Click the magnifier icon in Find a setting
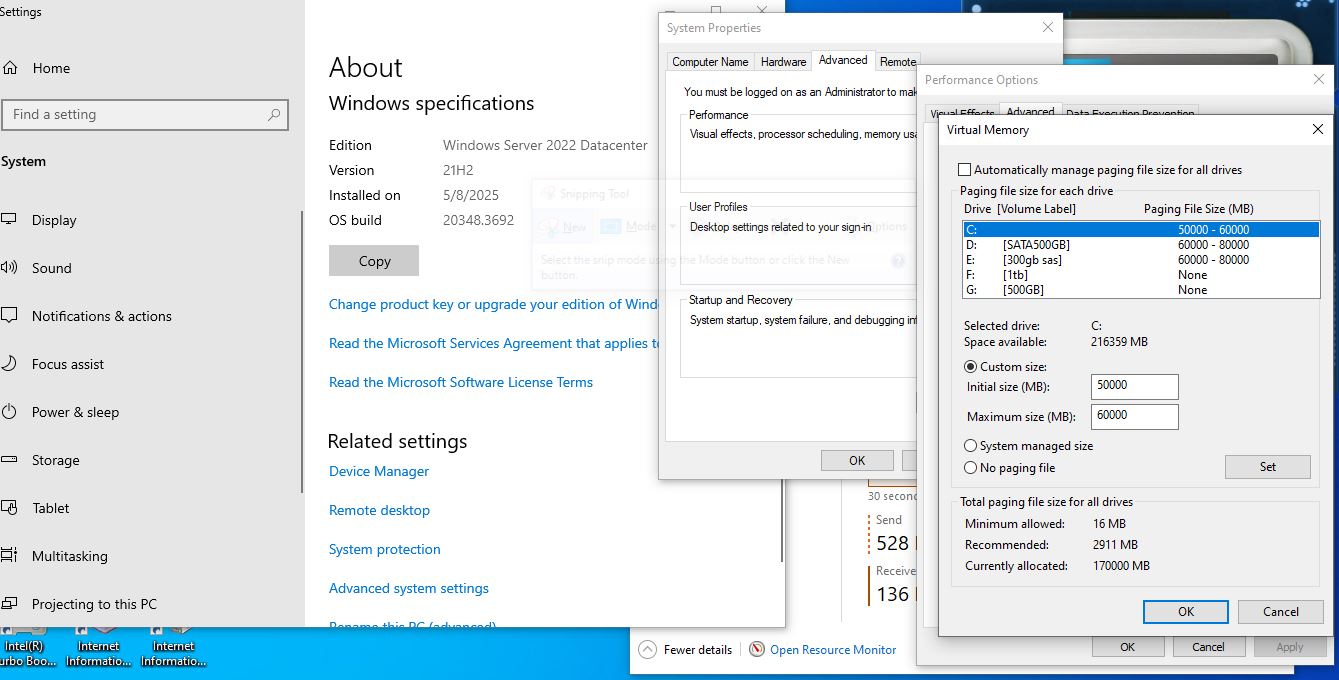The height and width of the screenshot is (680, 1339). 274,115
